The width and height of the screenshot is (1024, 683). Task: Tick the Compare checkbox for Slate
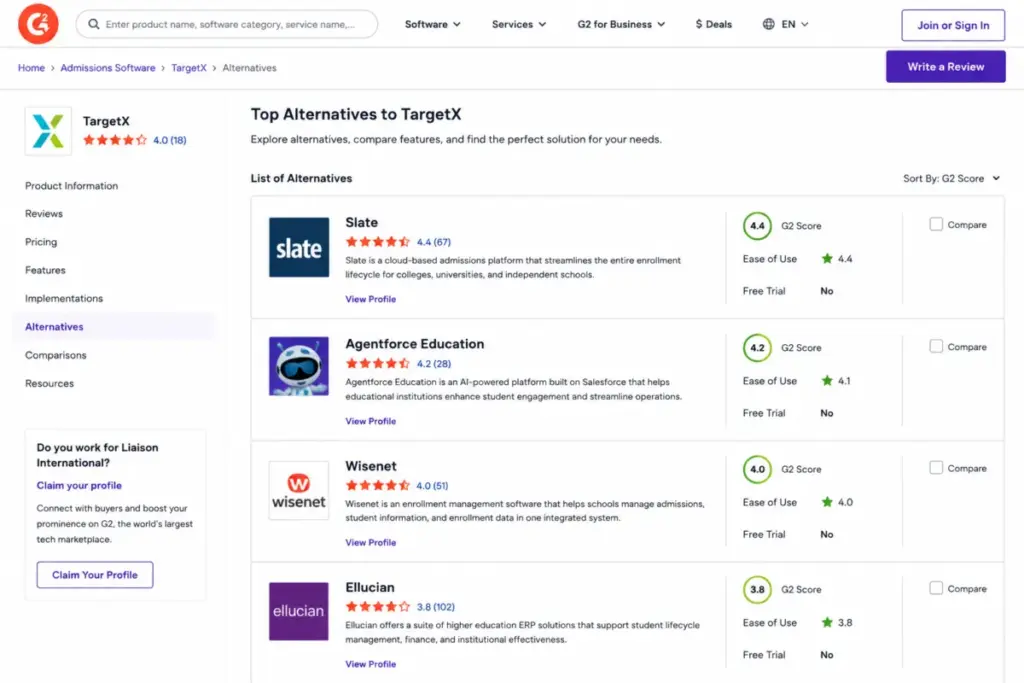click(936, 225)
